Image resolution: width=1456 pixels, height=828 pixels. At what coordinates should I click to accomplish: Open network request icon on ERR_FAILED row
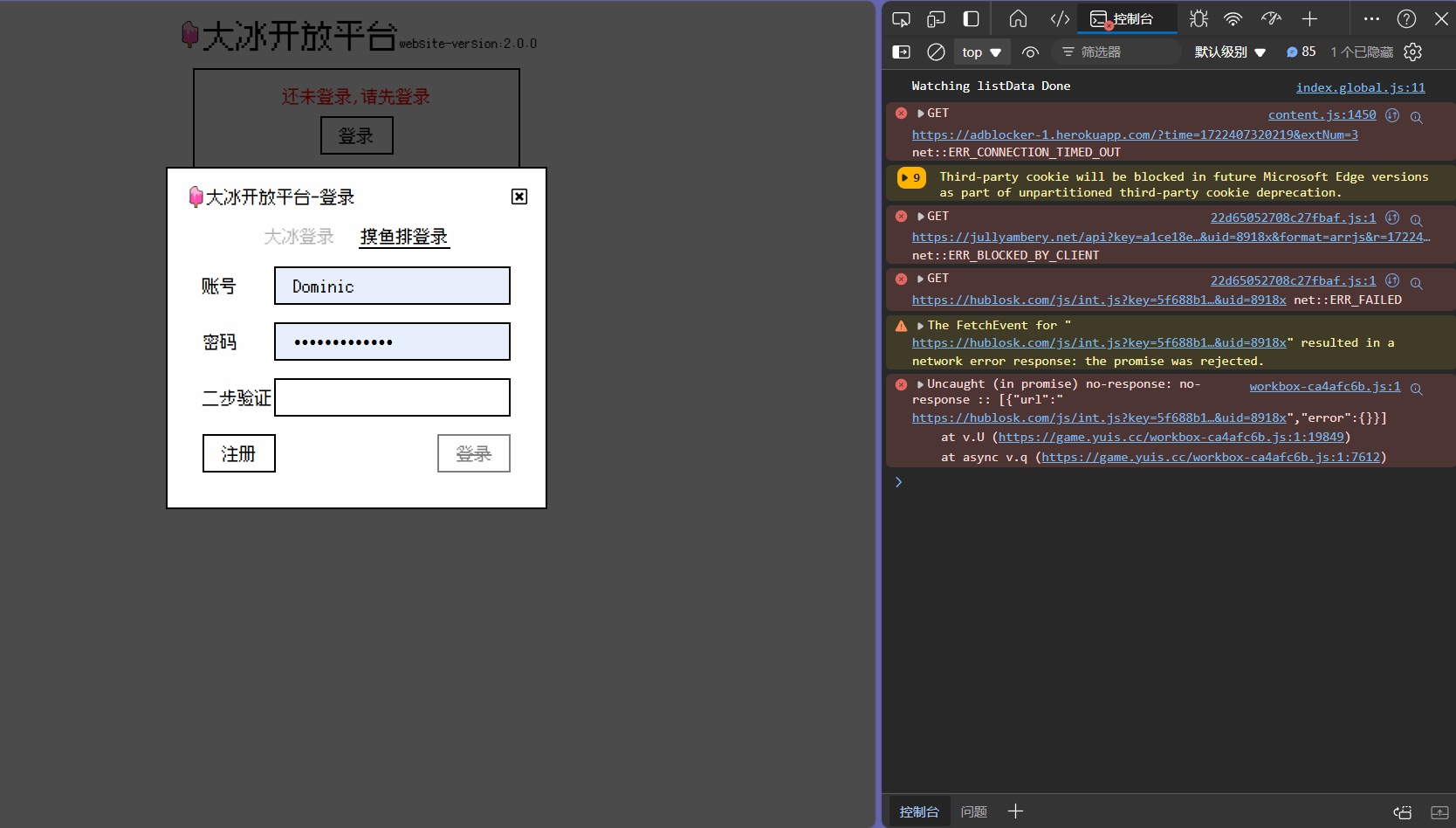(1392, 280)
